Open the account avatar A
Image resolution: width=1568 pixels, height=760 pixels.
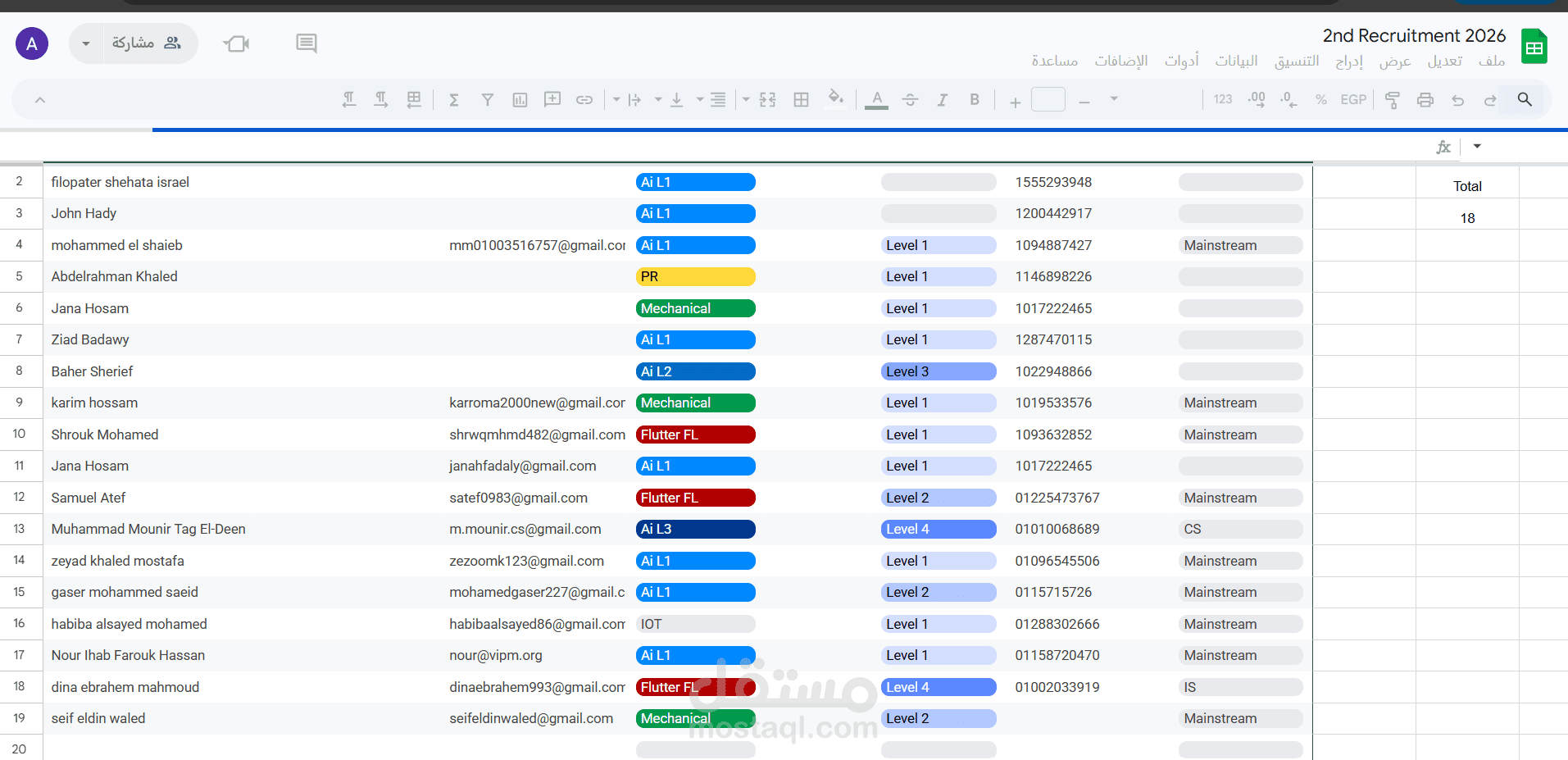tap(32, 43)
